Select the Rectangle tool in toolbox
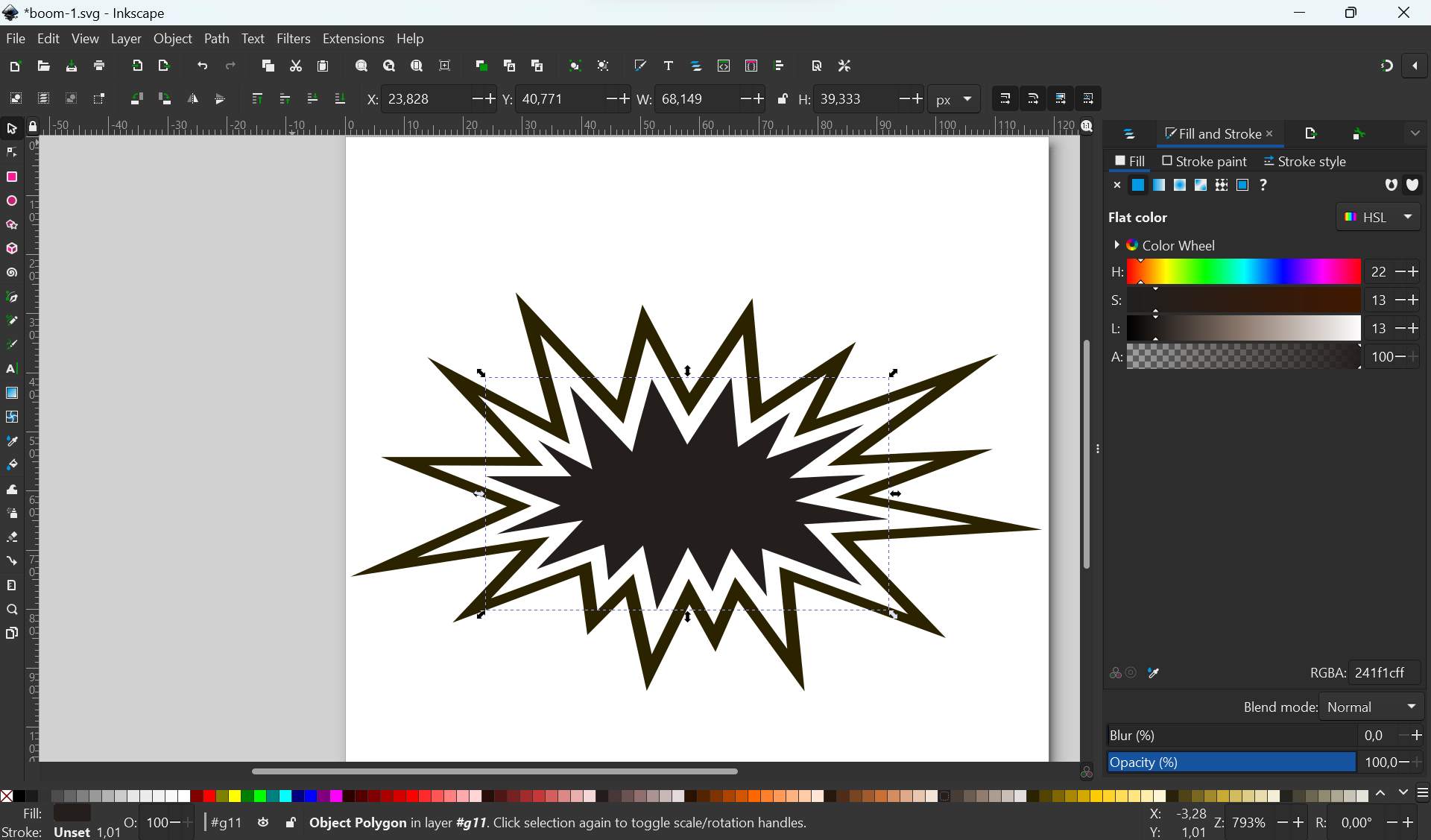The height and width of the screenshot is (840, 1431). (x=12, y=177)
